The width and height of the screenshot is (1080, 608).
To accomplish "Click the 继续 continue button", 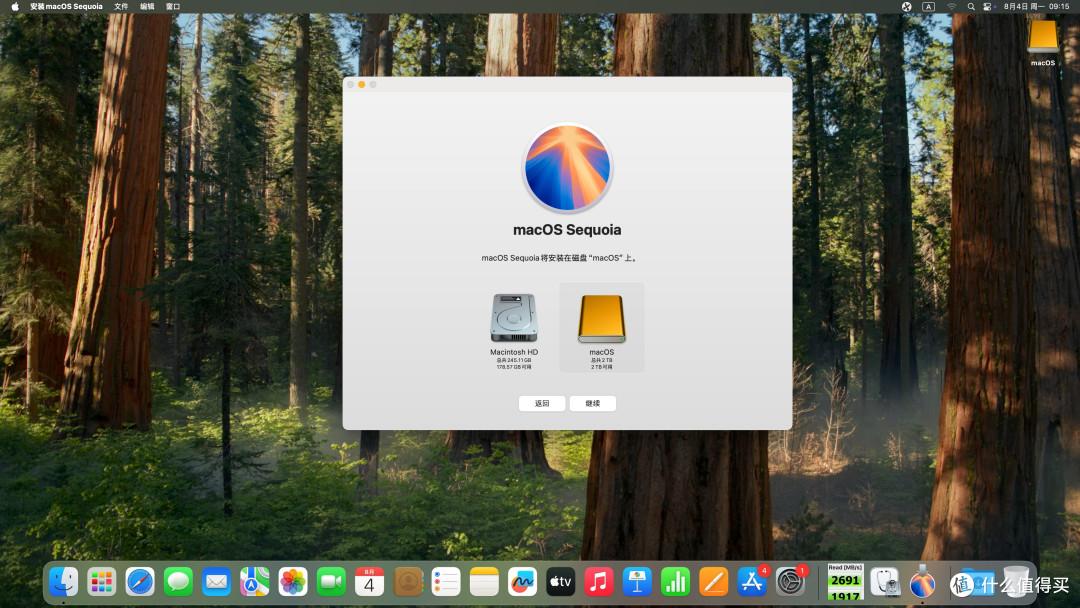I will [x=592, y=403].
